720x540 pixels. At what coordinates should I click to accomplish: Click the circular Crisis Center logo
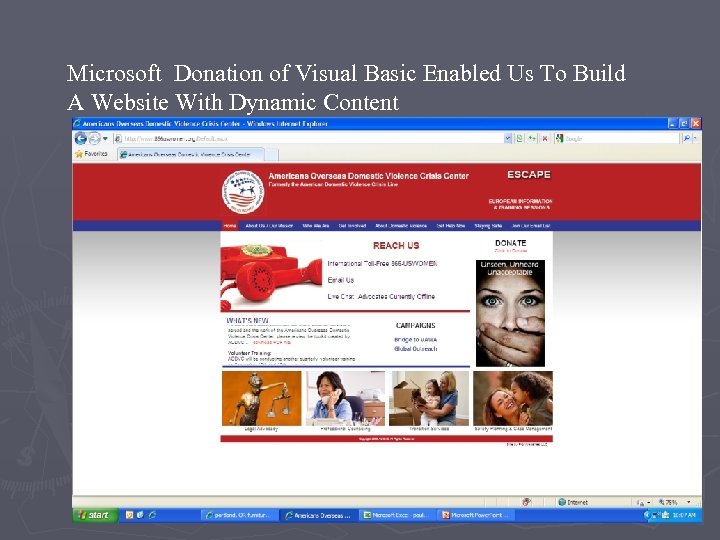tap(243, 192)
